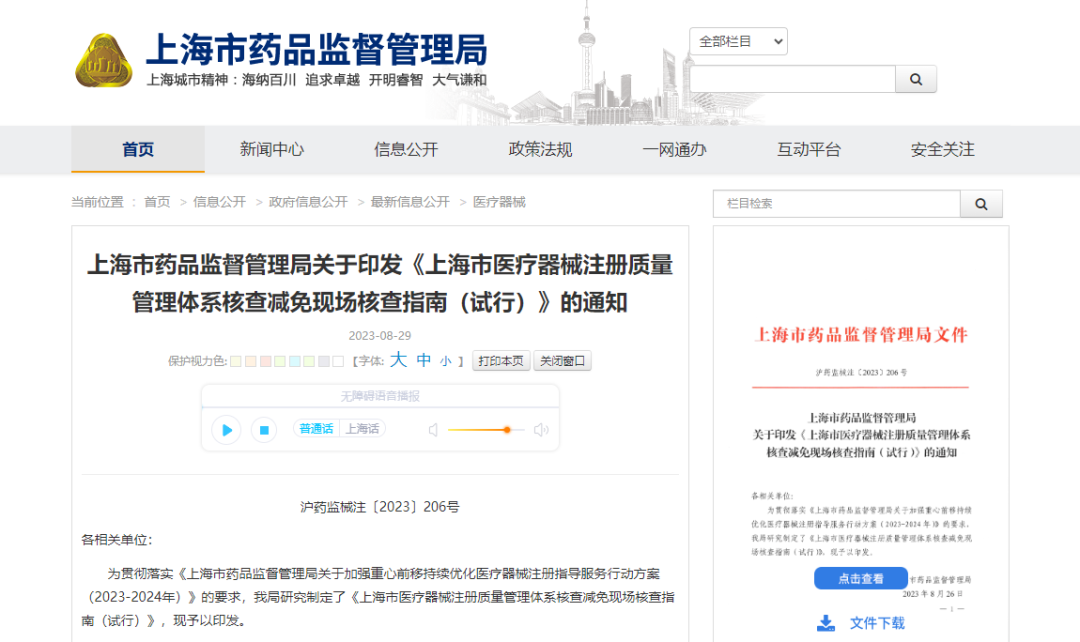Viewport: 1080px width, 642px height.
Task: Open the 政策法规 navigation tab
Action: click(x=540, y=150)
